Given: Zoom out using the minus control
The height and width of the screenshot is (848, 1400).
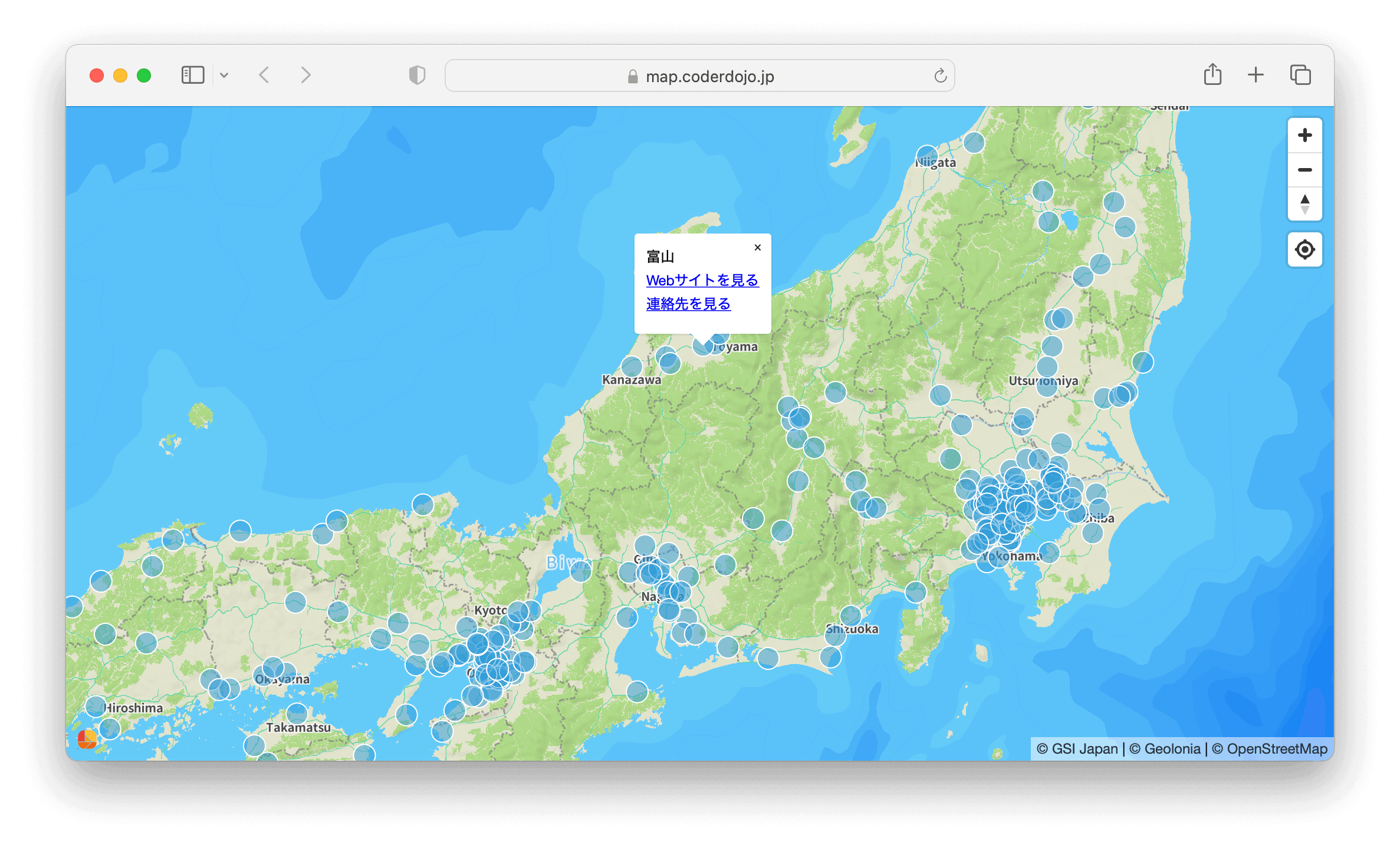Looking at the screenshot, I should tap(1304, 170).
